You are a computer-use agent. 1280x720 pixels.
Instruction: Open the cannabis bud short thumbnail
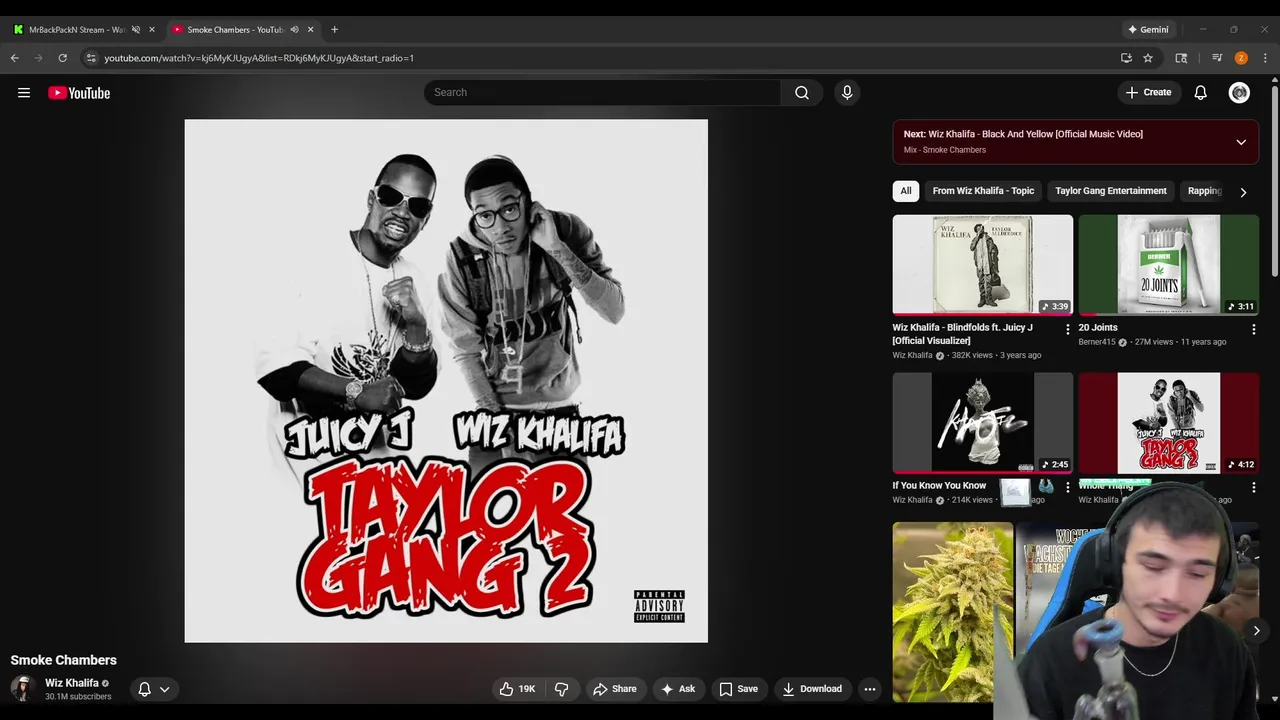[x=953, y=612]
